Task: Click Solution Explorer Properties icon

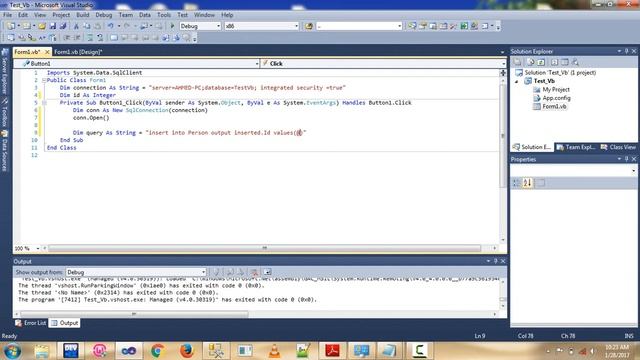Action: 518,62
